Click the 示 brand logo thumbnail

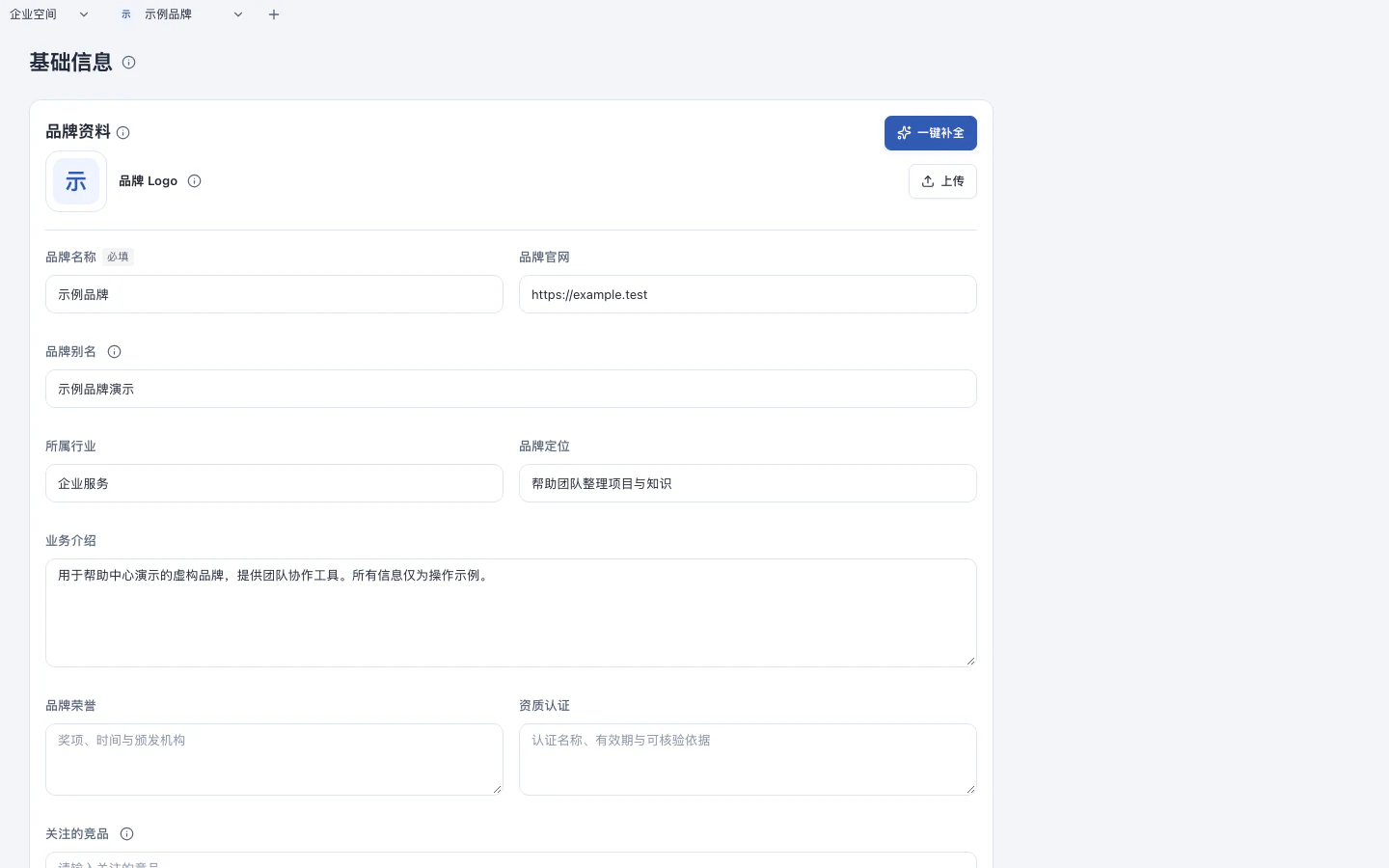[x=76, y=181]
